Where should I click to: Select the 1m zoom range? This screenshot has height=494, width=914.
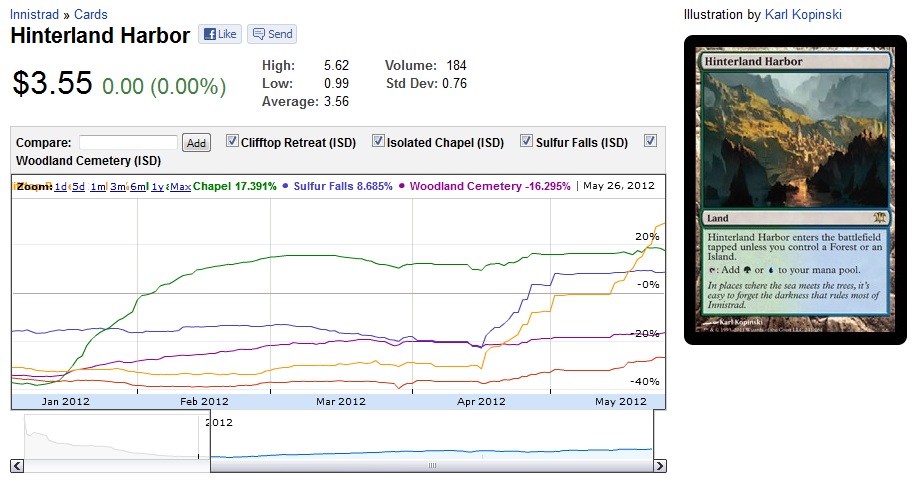click(x=98, y=187)
